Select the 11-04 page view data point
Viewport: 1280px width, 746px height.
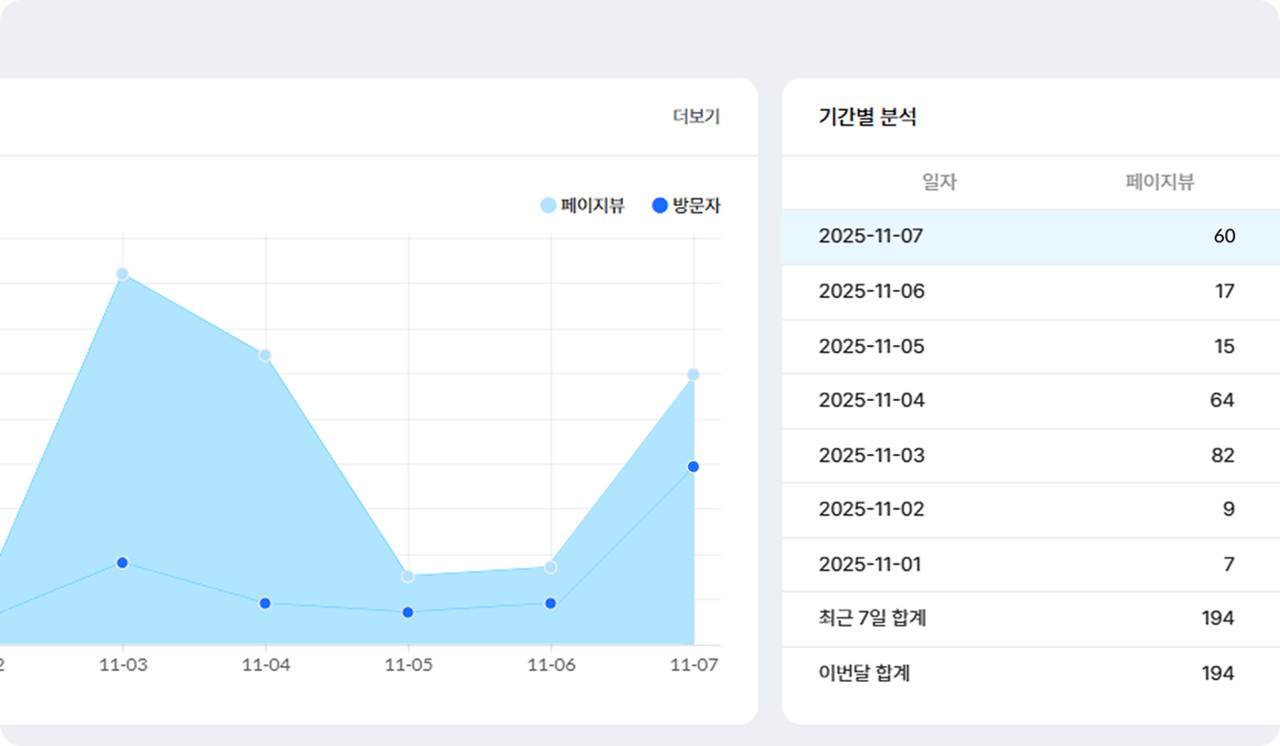tap(265, 355)
